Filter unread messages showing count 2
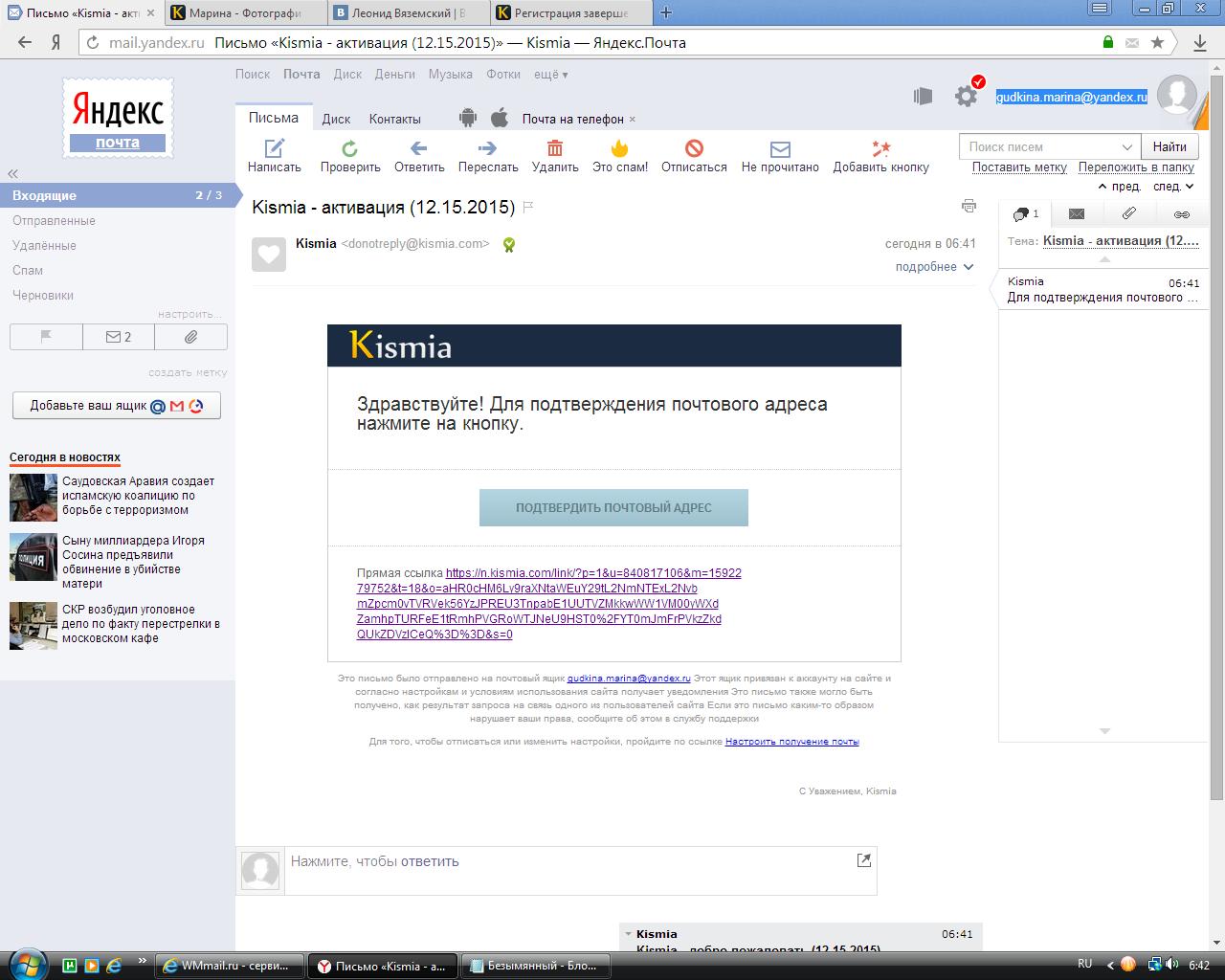The image size is (1225, 980). (x=119, y=337)
